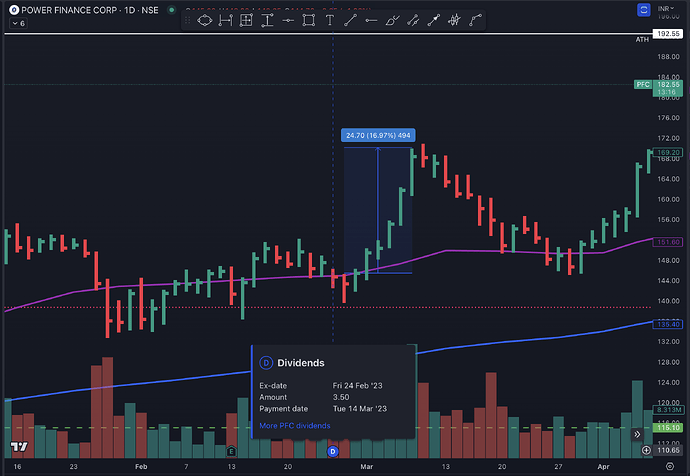The image size is (690, 476).
Task: Grab the drawing toolbar drag handle
Action: click(187, 20)
